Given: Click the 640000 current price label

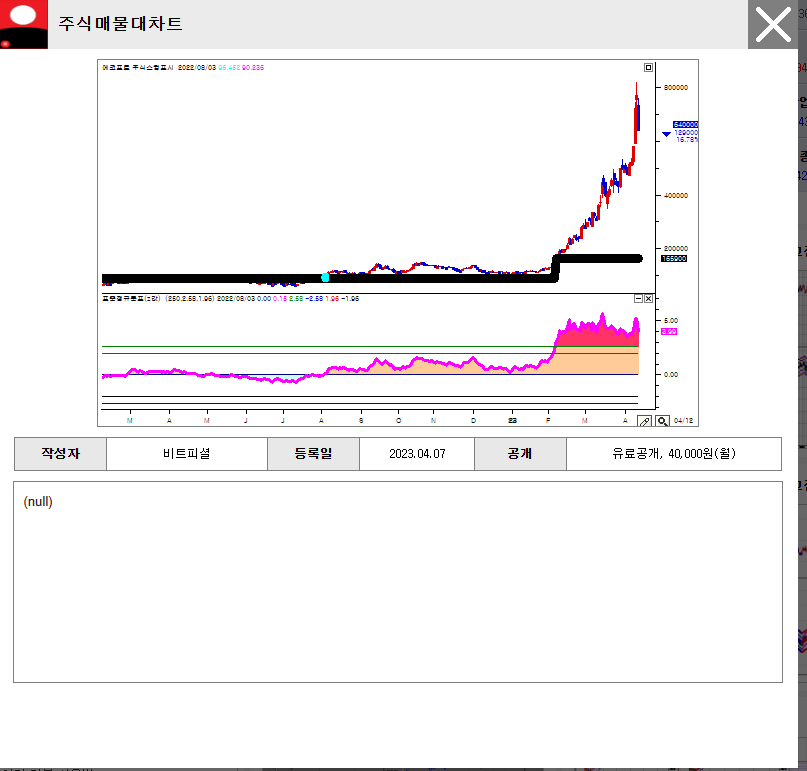Looking at the screenshot, I should pyautogui.click(x=685, y=125).
